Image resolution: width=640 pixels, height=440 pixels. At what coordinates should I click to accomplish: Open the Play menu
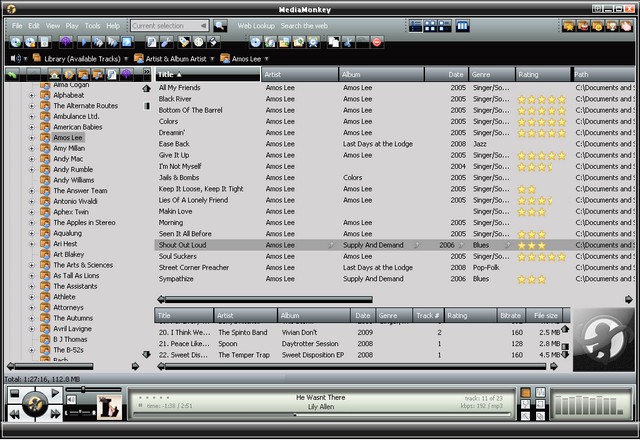(72, 26)
